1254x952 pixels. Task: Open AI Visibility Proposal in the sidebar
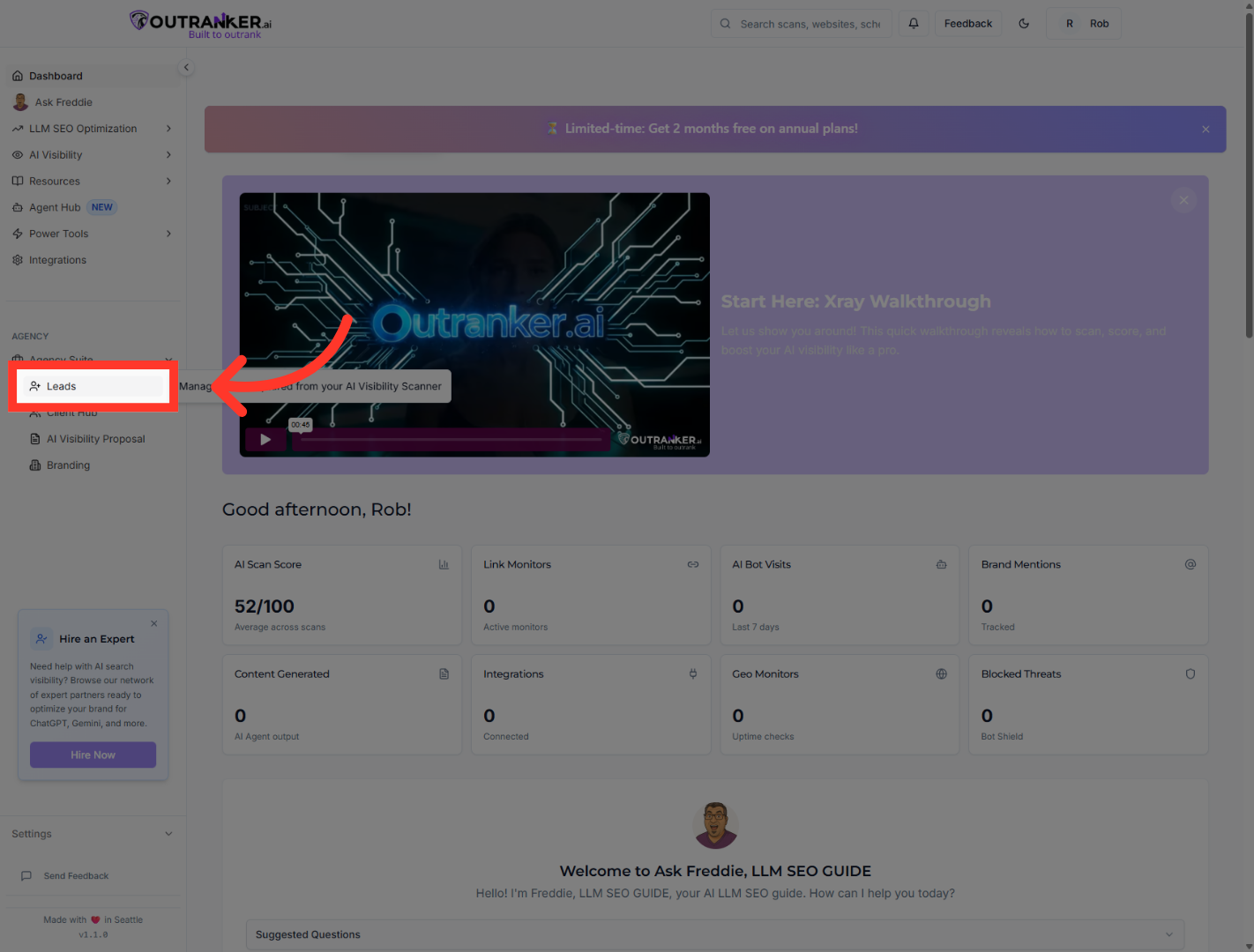click(x=95, y=439)
